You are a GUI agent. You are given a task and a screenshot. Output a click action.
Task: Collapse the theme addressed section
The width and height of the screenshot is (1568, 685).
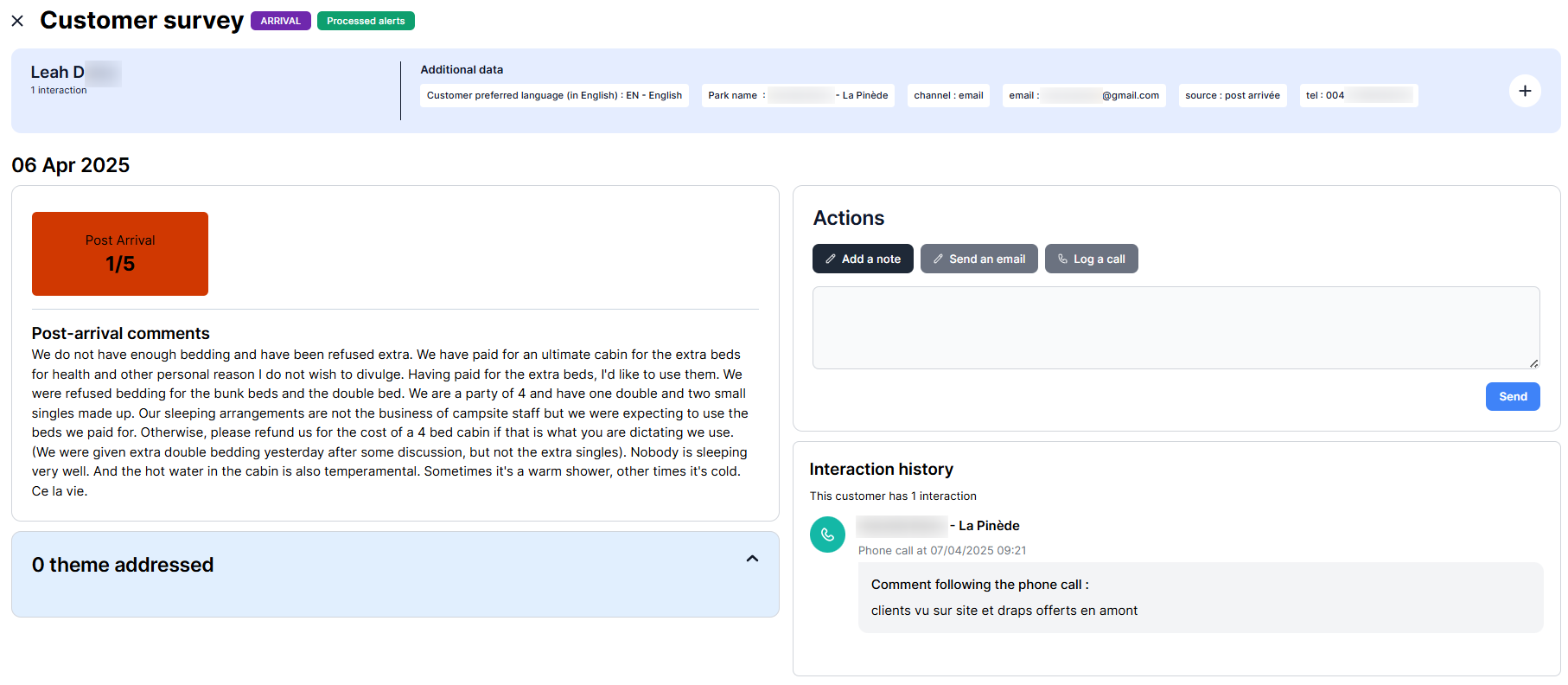click(x=752, y=559)
